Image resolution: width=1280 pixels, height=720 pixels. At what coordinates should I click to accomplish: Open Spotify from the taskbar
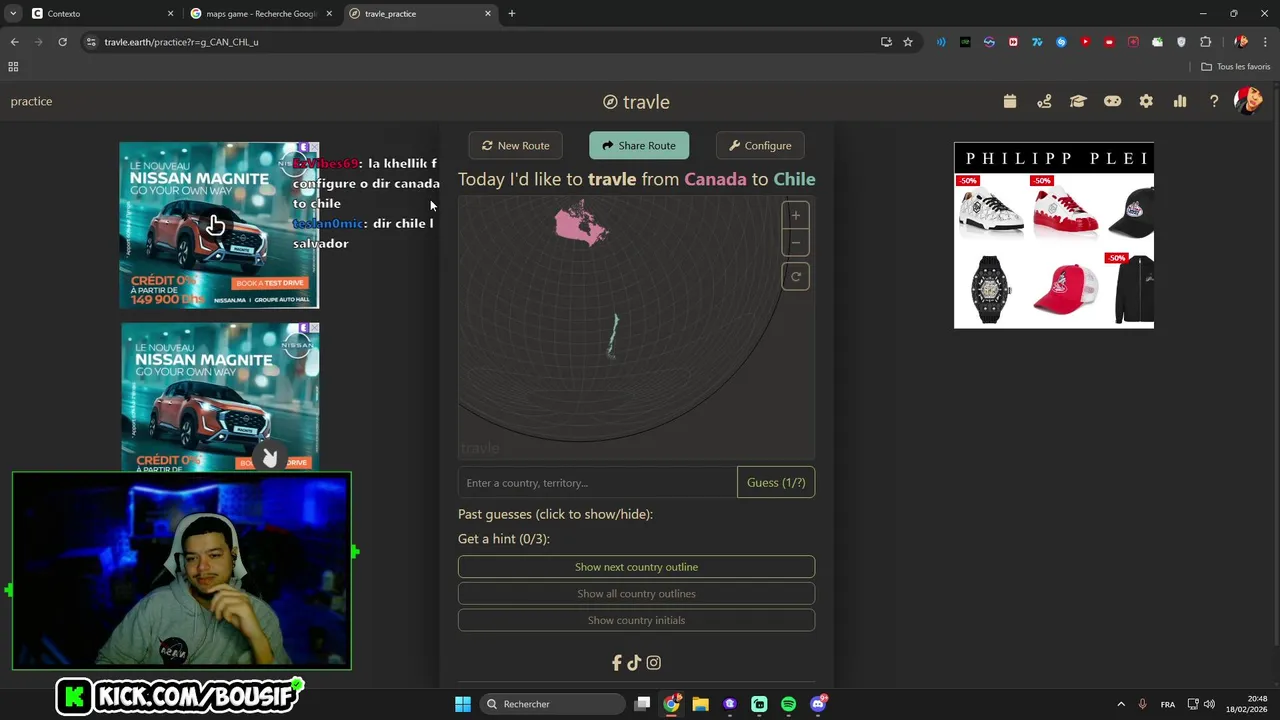click(788, 704)
